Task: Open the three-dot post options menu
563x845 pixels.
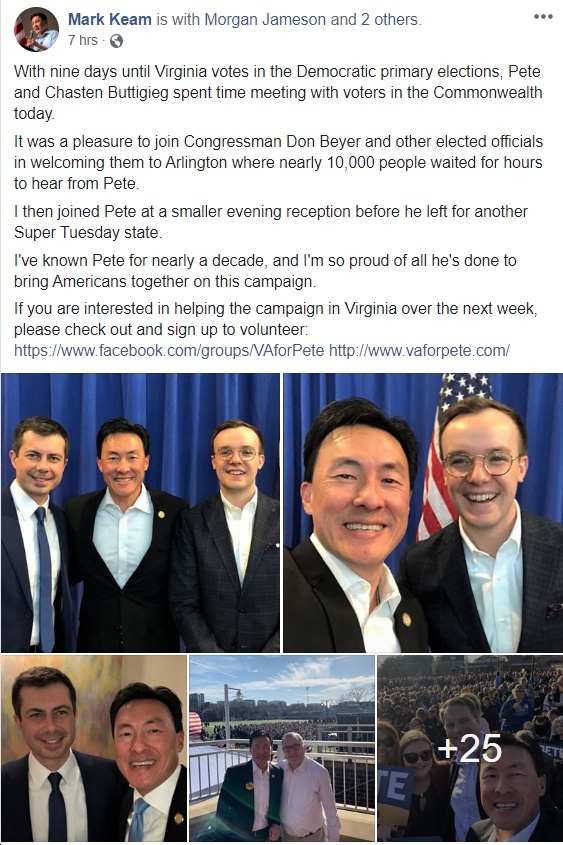Action: tap(543, 17)
